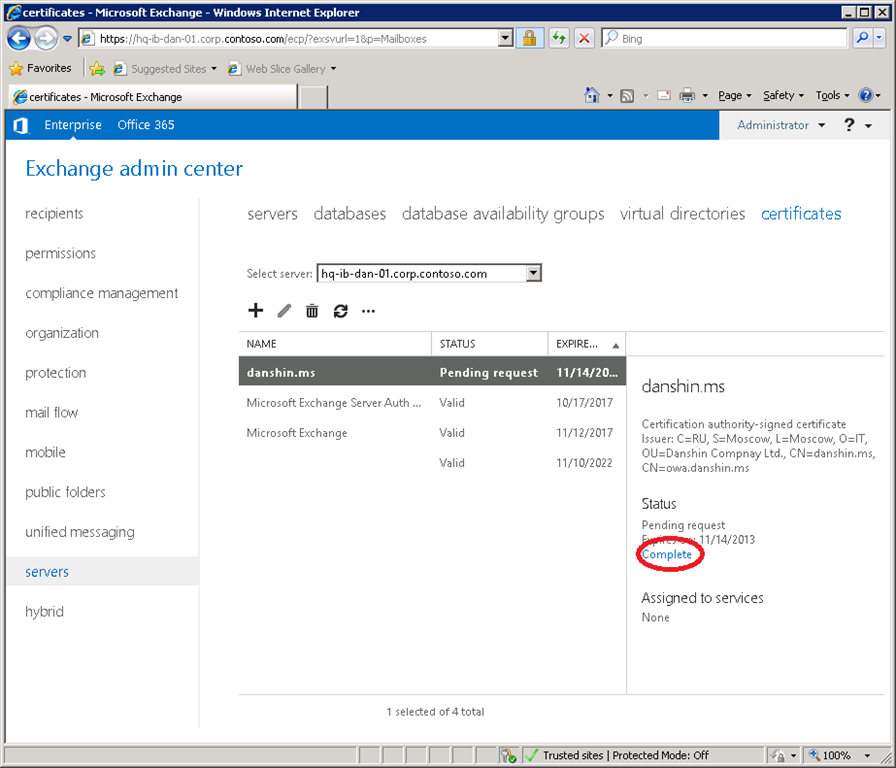Viewport: 896px width, 768px height.
Task: Expand the Bing search options dropdown
Action: point(879,38)
